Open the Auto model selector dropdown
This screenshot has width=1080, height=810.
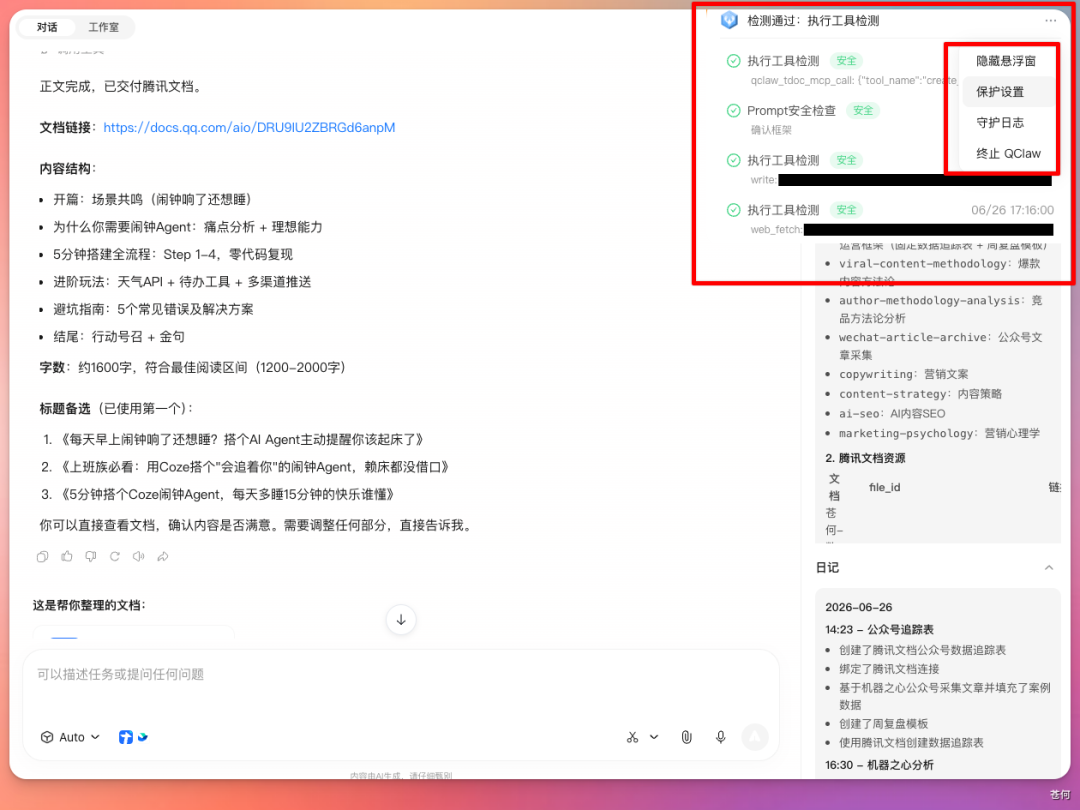tap(71, 737)
